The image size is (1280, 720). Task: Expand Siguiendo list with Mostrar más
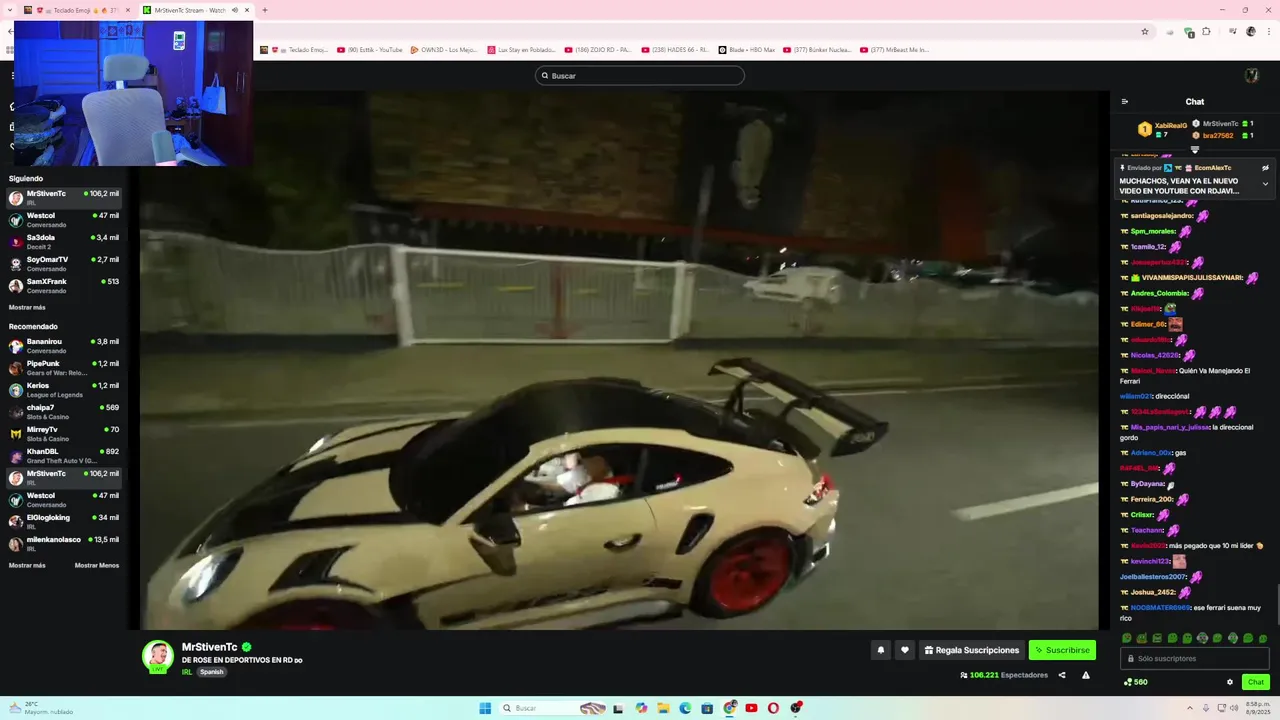pyautogui.click(x=27, y=307)
